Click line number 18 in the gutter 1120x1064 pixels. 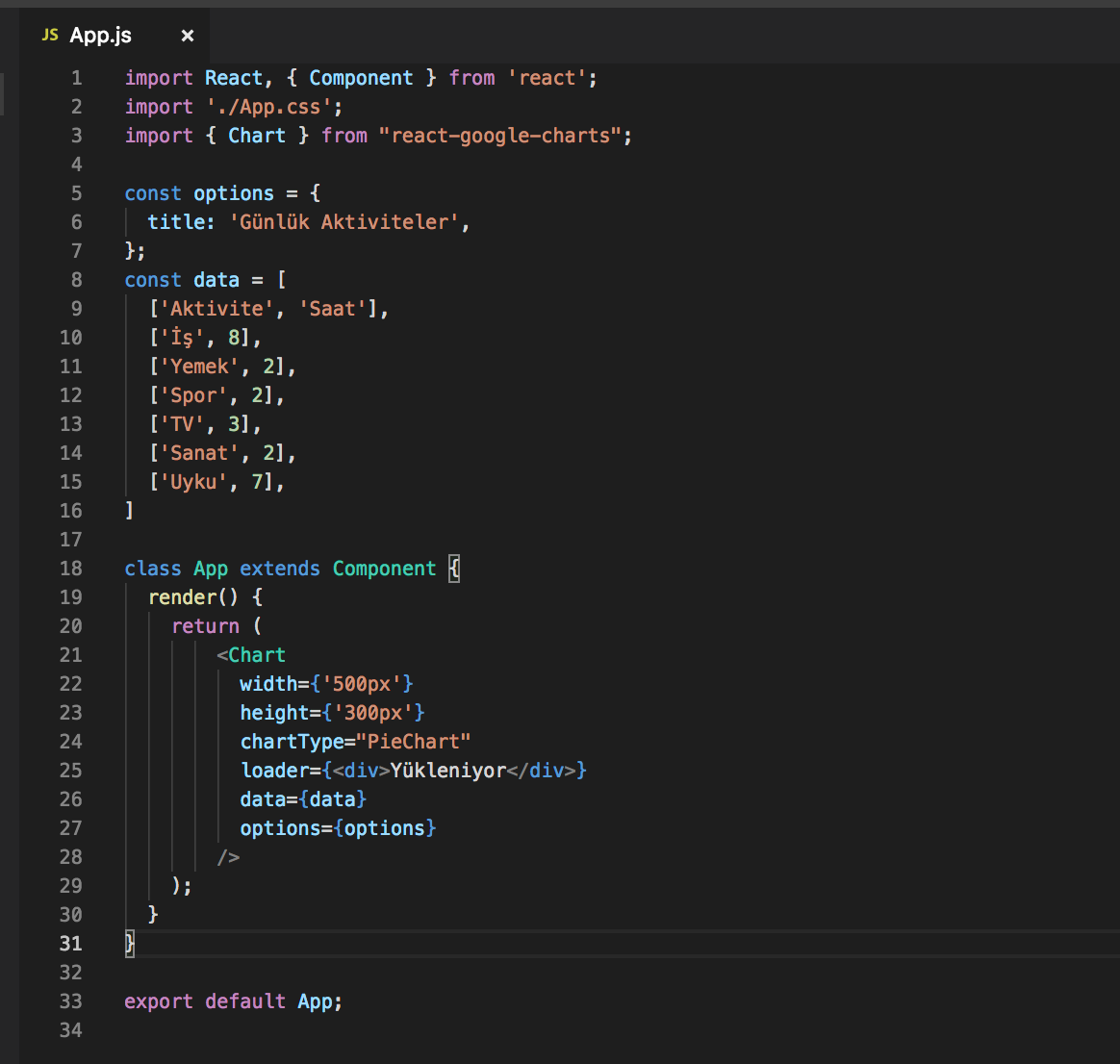[x=70, y=569]
